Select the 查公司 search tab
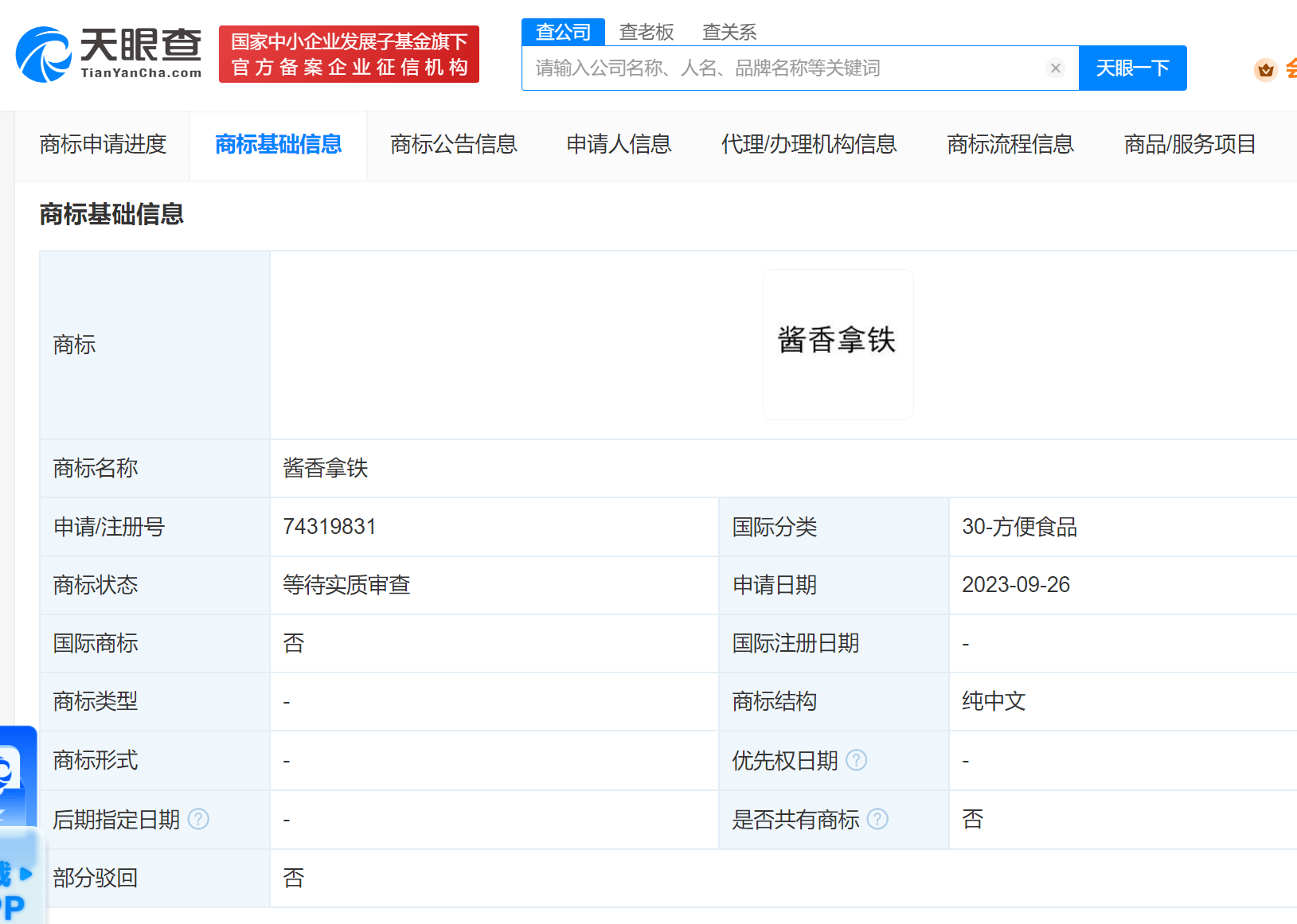 pos(563,32)
